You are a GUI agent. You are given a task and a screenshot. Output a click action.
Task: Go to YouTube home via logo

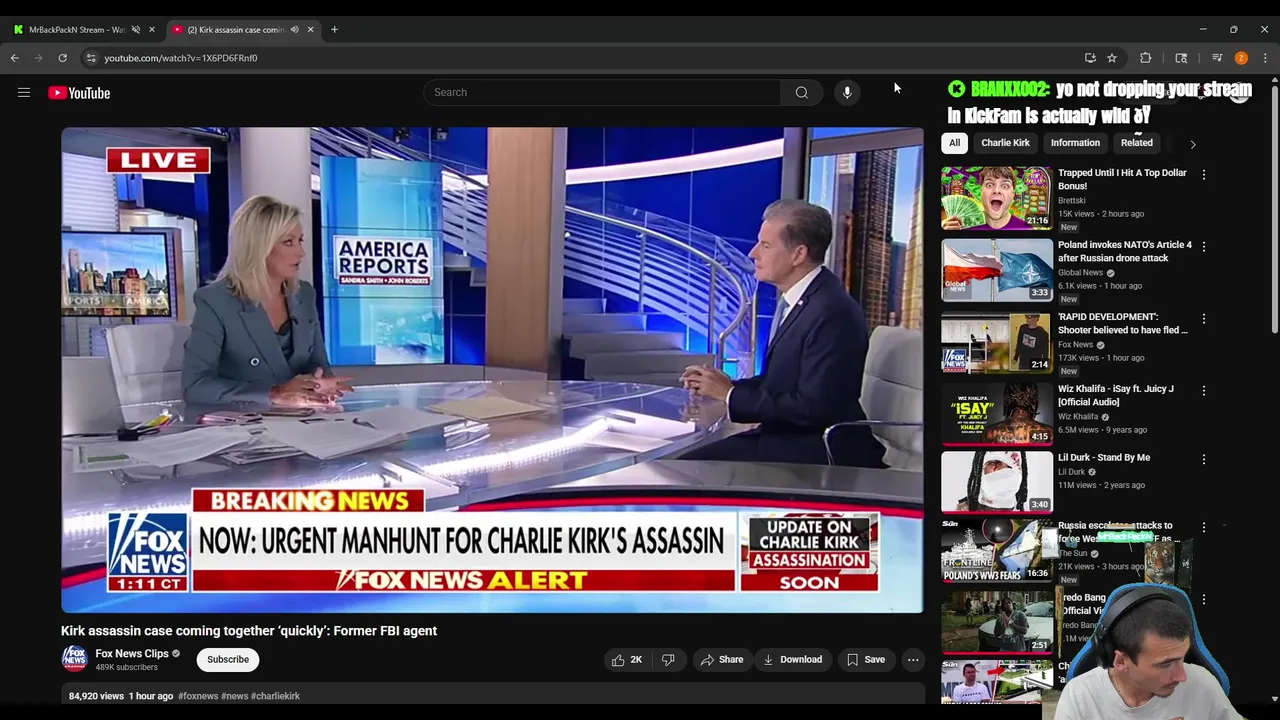(79, 93)
